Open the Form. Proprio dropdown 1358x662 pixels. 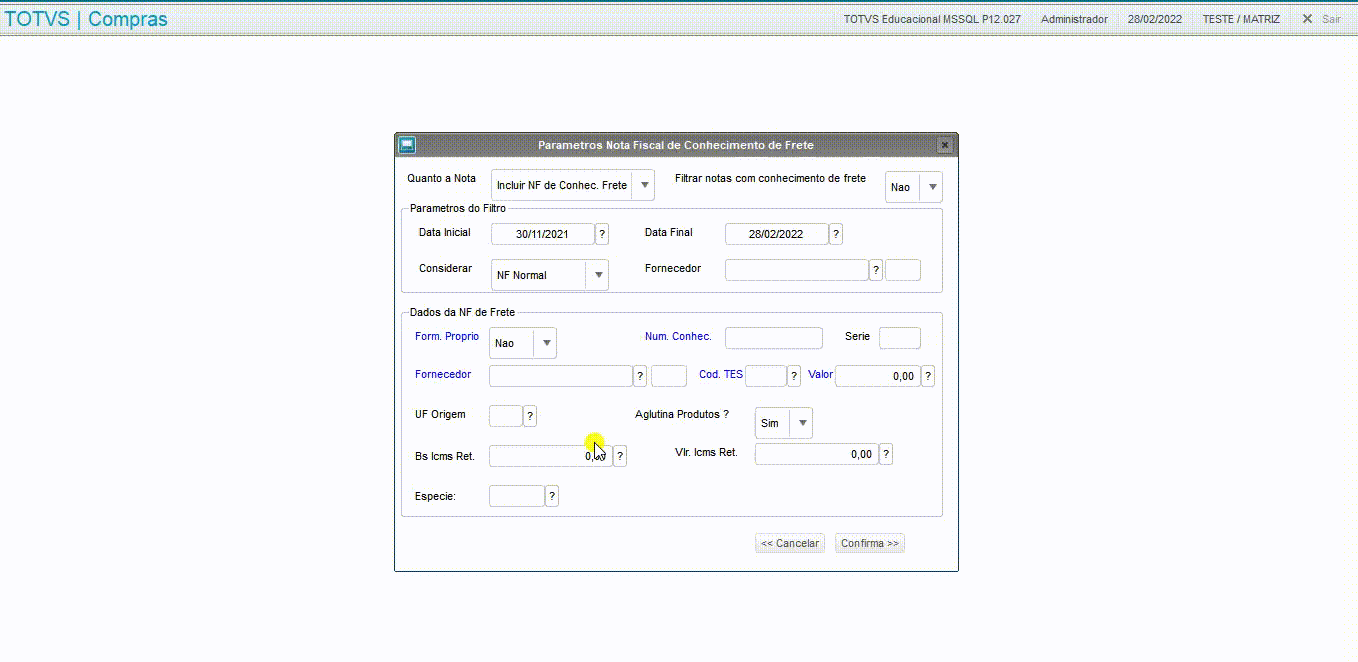[x=523, y=343]
